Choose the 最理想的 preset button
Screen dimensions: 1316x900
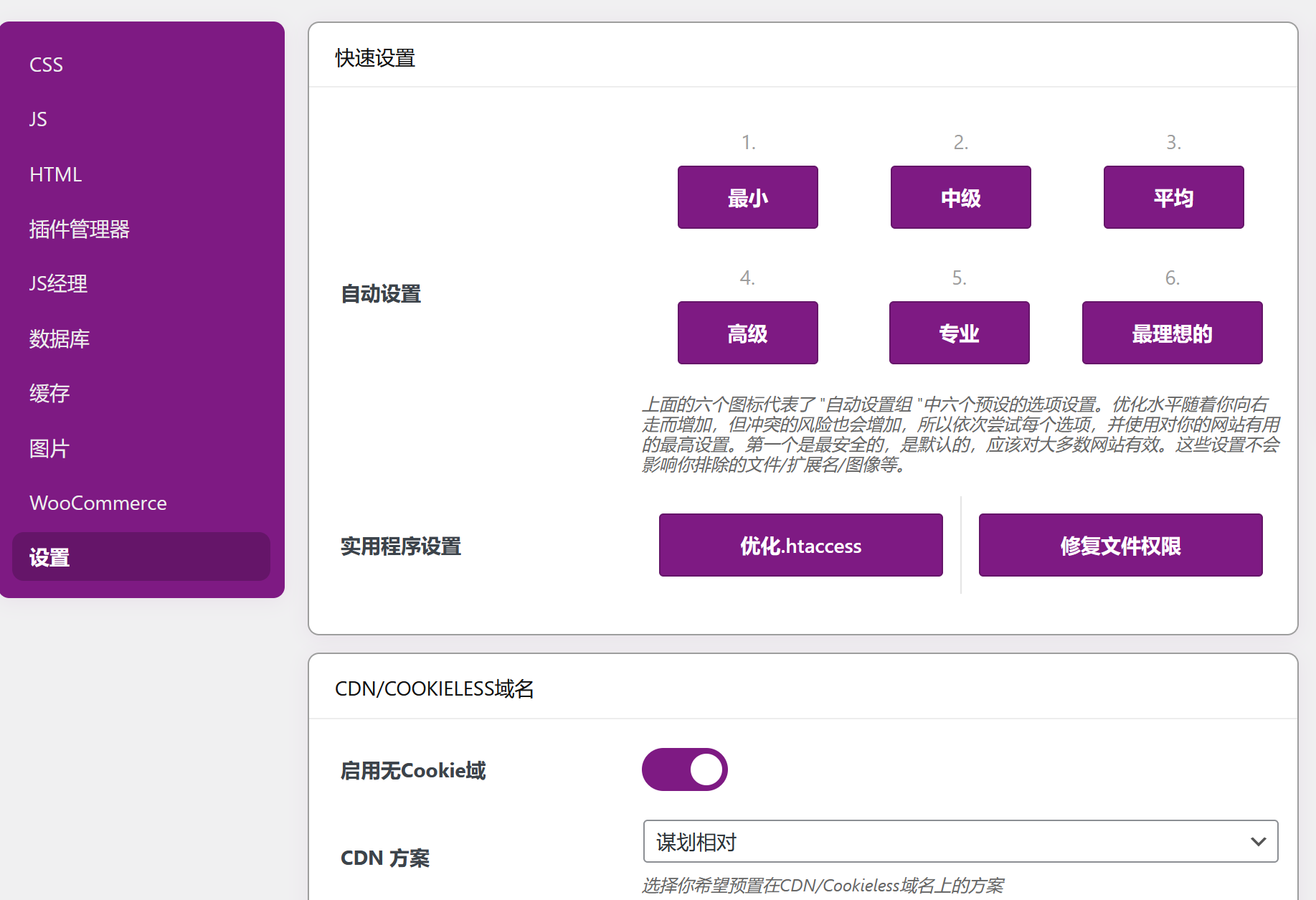(1172, 333)
